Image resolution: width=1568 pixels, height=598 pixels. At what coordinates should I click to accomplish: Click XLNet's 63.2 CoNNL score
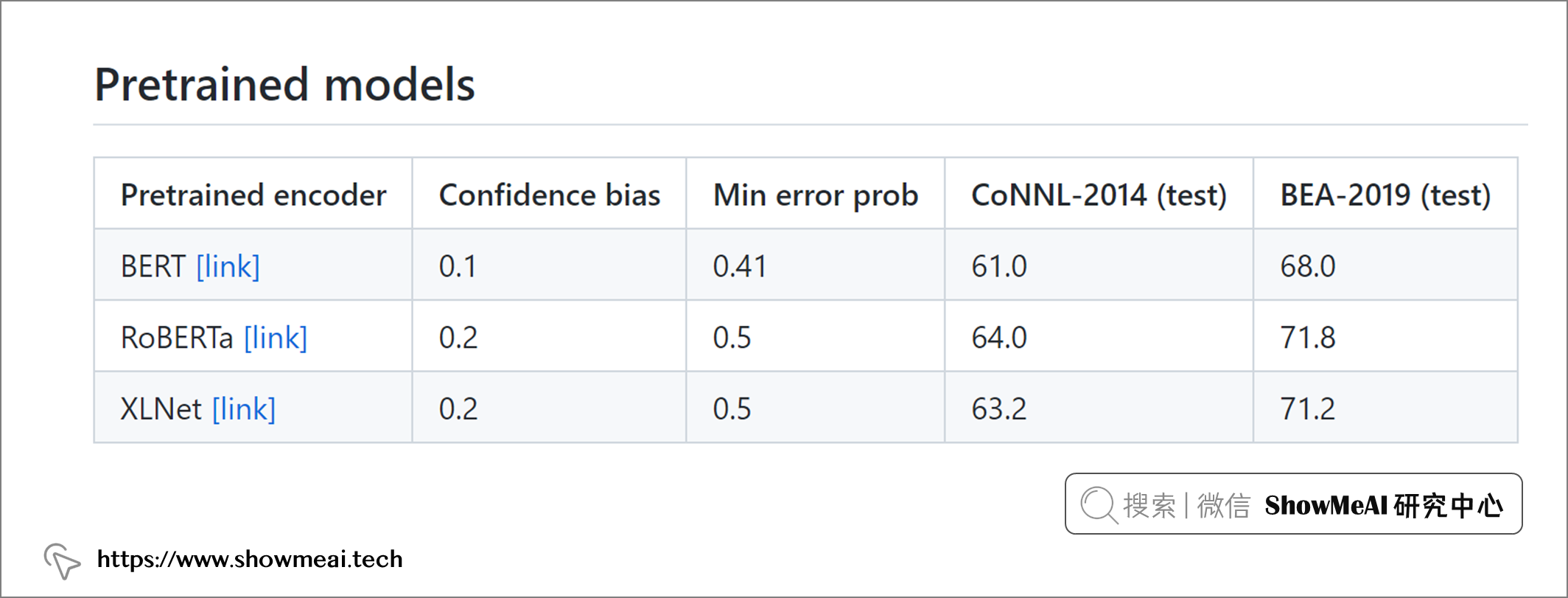click(x=998, y=409)
